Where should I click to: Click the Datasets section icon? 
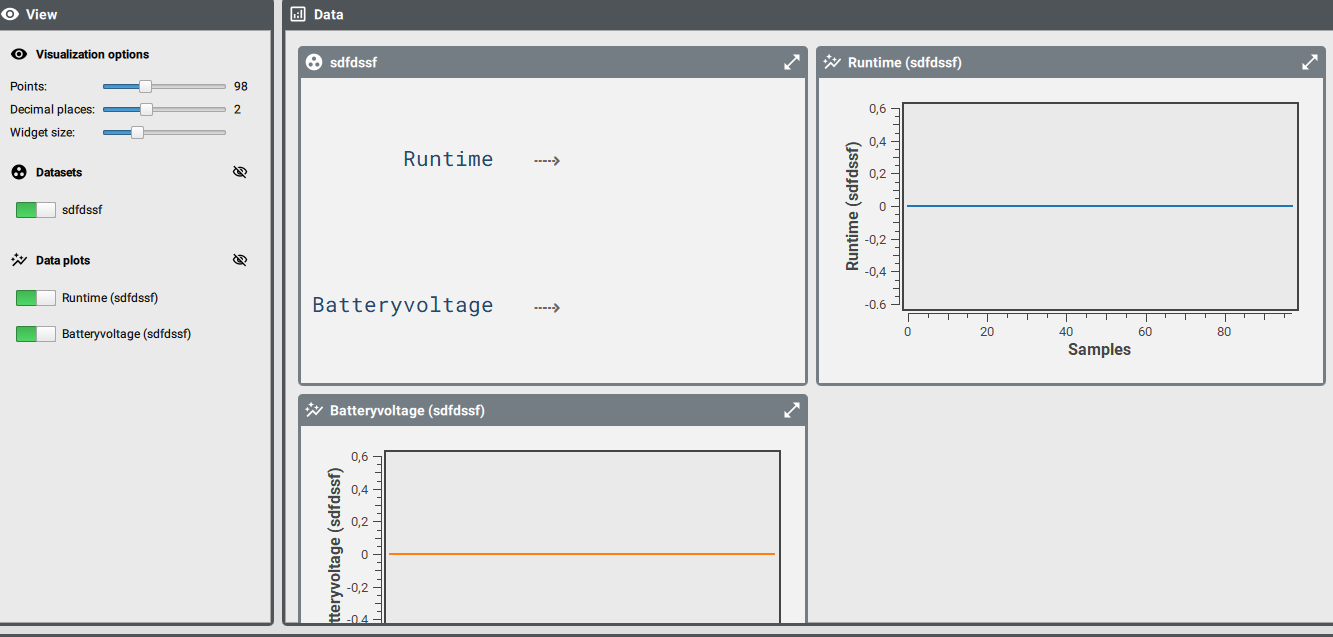(19, 172)
